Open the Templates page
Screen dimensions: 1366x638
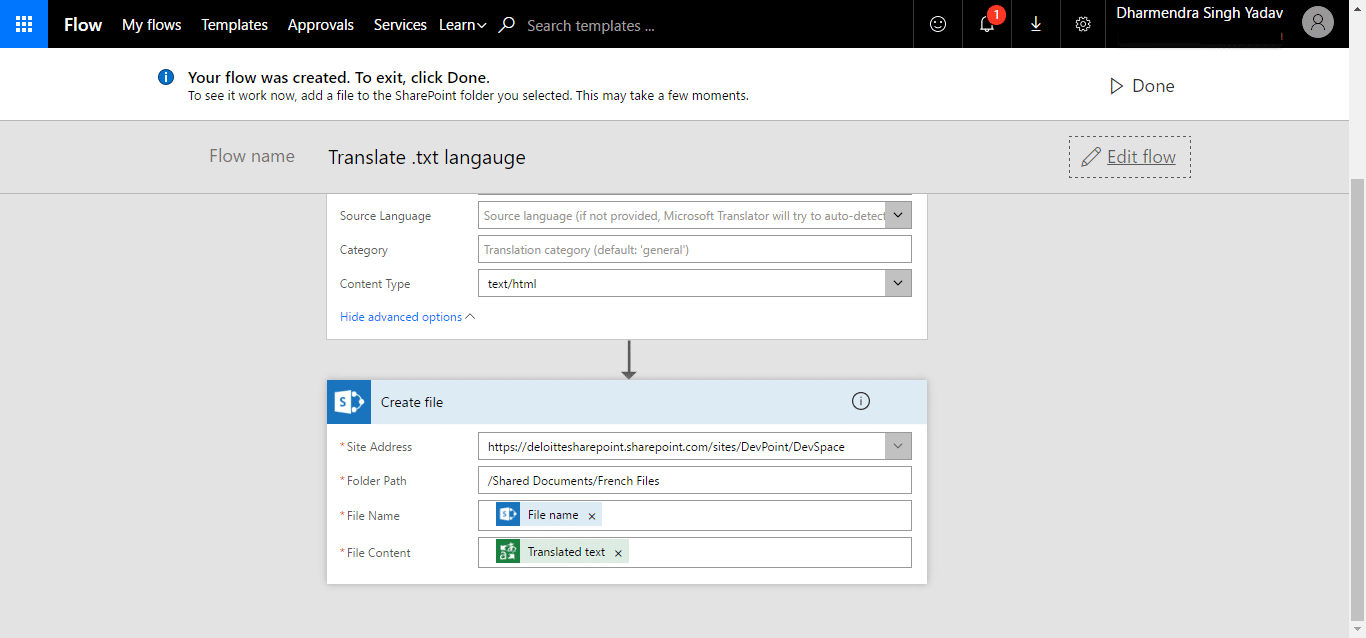click(235, 25)
